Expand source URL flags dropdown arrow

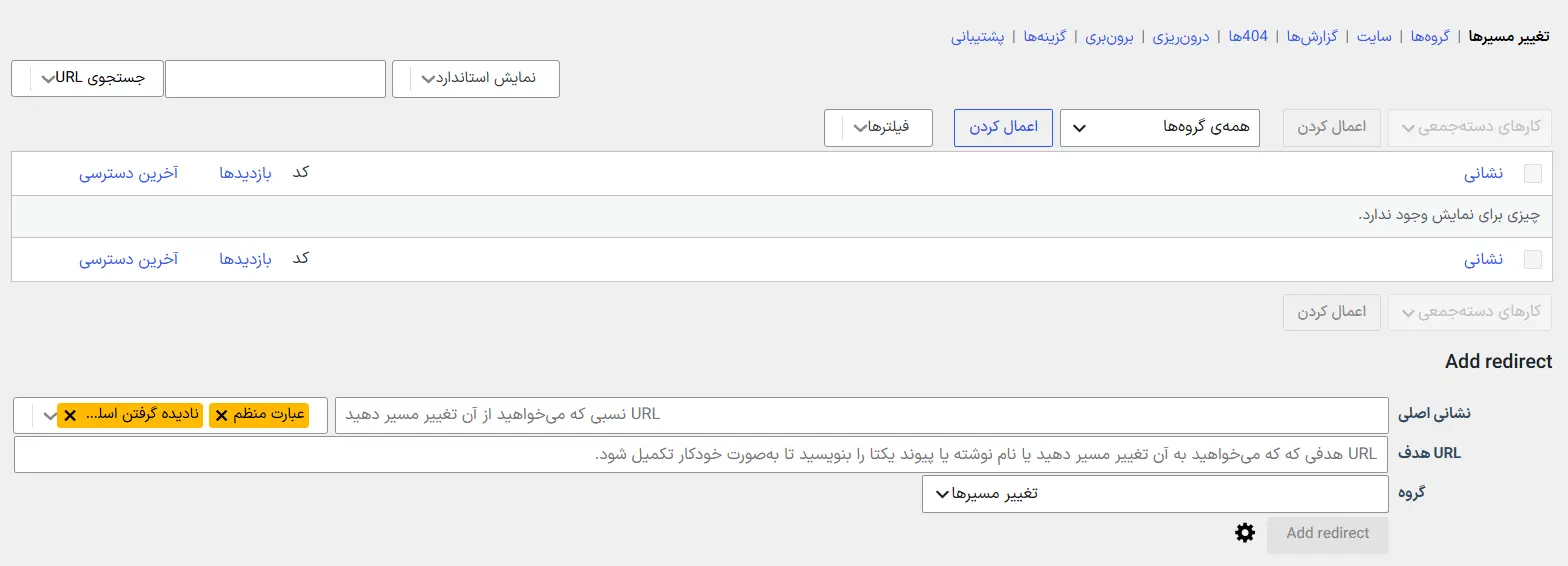tap(49, 415)
